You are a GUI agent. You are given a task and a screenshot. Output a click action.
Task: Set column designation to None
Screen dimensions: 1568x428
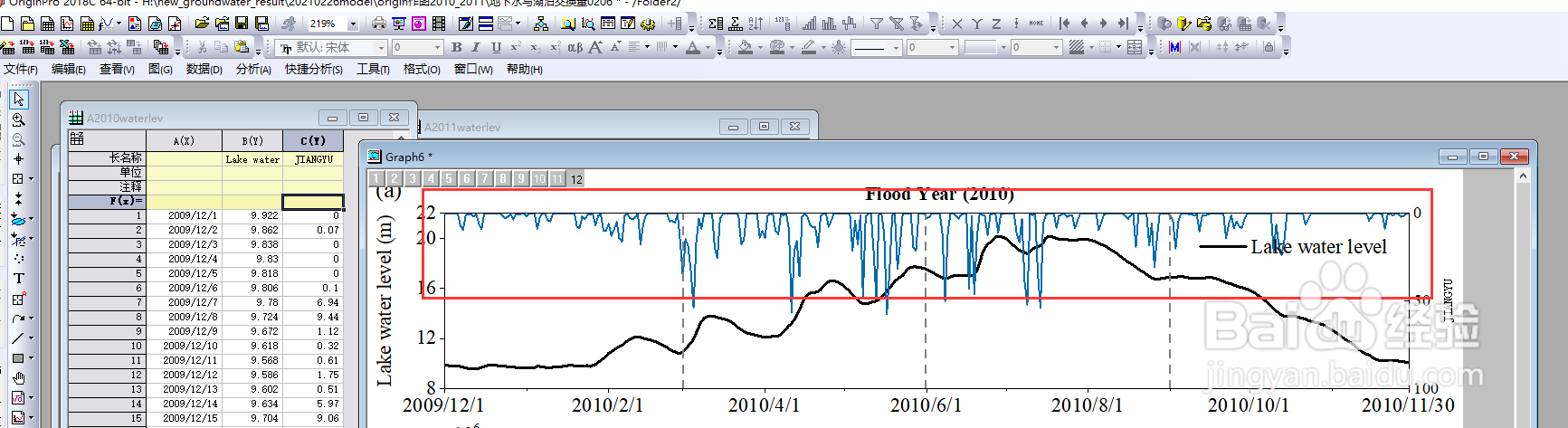click(x=1036, y=24)
